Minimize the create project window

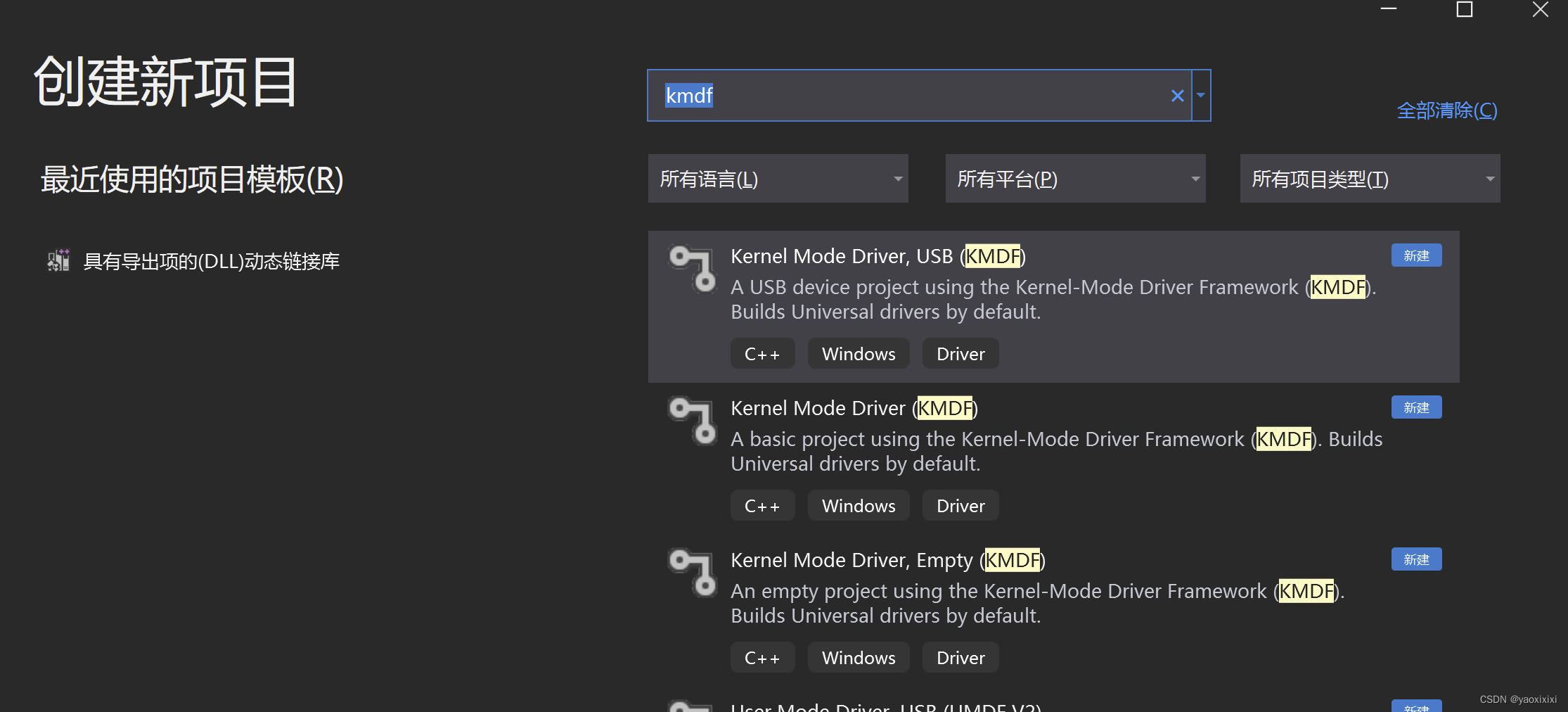coord(1389,9)
